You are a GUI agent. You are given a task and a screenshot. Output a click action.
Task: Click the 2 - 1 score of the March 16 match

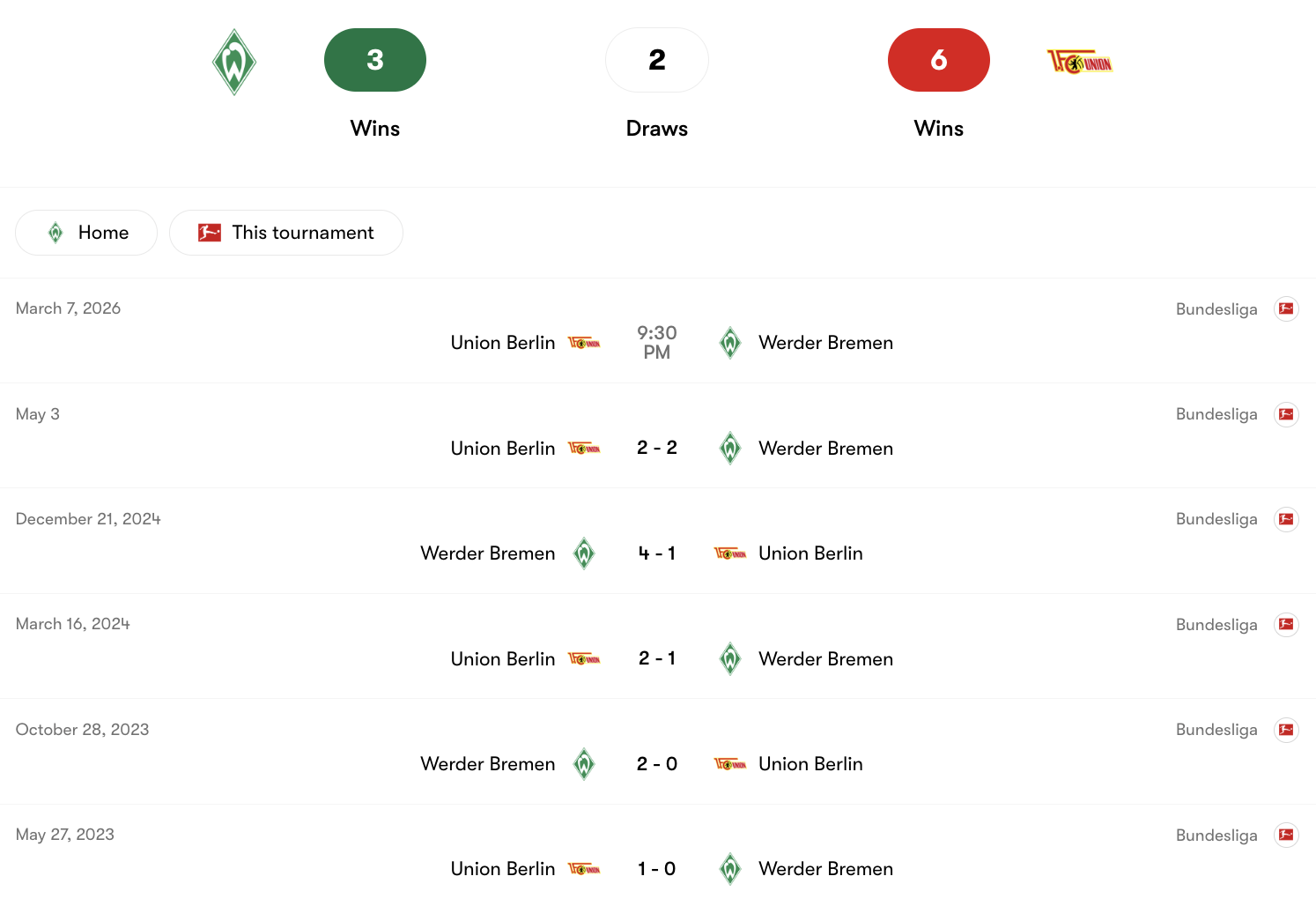(657, 658)
